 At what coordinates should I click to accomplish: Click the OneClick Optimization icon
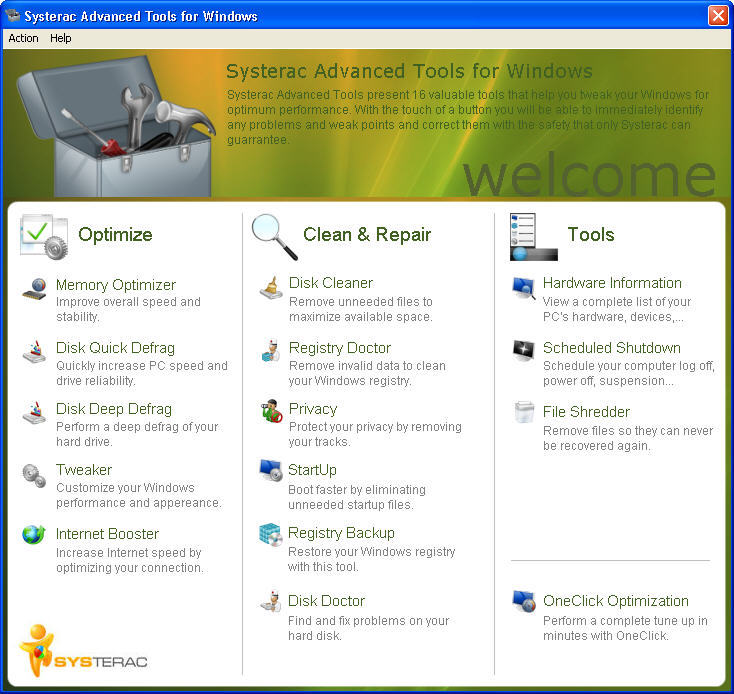click(524, 601)
